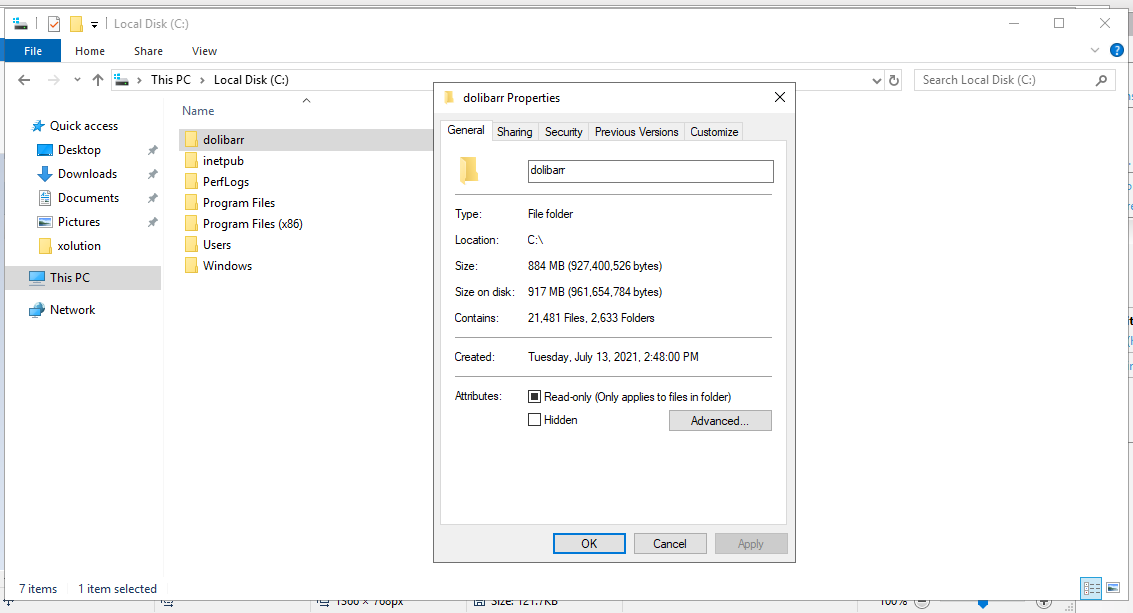This screenshot has width=1133, height=613.
Task: Click the large folder icon in Properties dialog
Action: click(468, 171)
